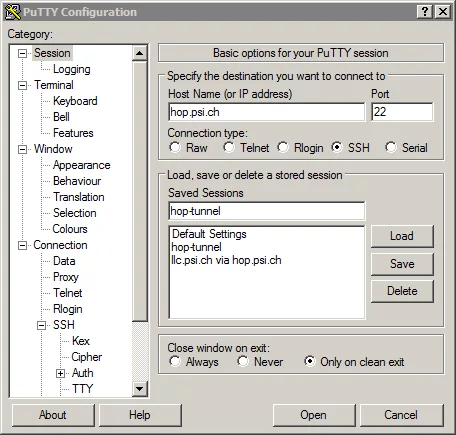The height and width of the screenshot is (435, 456).
Task: Click the Load button
Action: [x=402, y=236]
